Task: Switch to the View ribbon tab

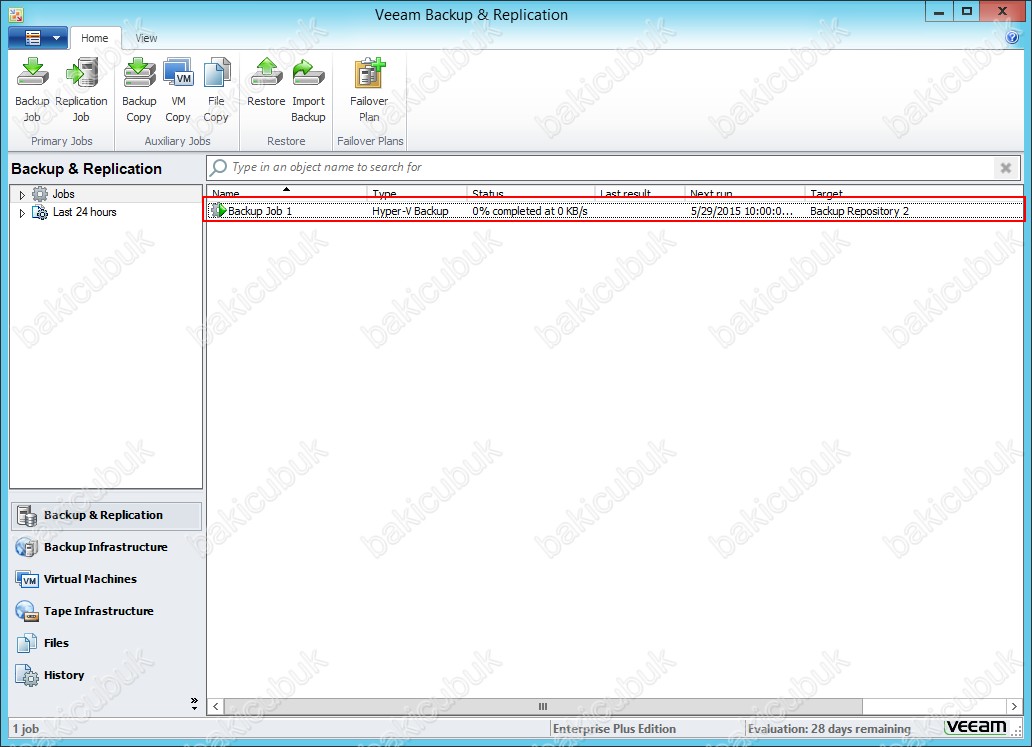Action: [x=146, y=38]
